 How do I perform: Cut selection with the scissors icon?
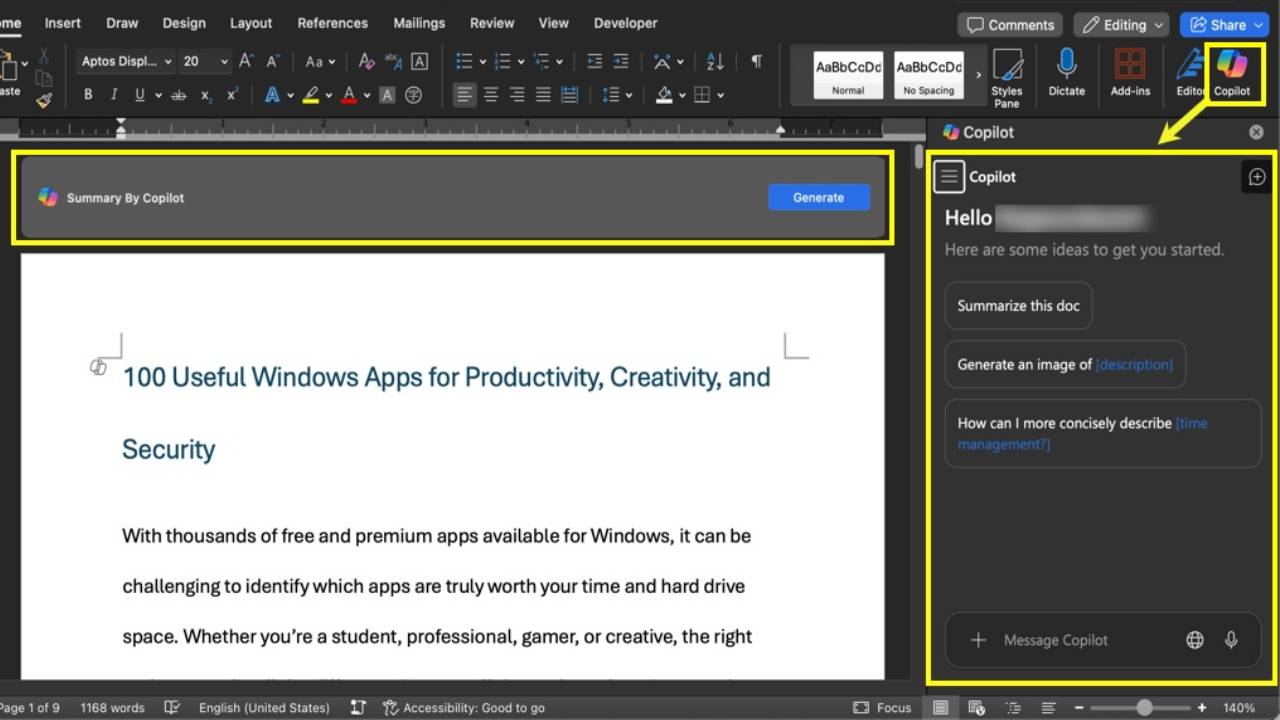(43, 57)
